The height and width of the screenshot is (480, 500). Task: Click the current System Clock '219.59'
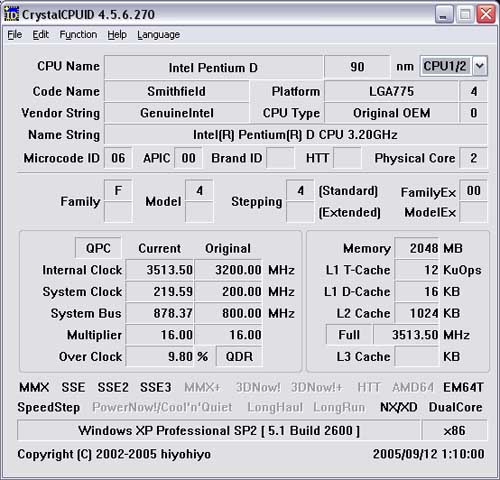[160, 291]
